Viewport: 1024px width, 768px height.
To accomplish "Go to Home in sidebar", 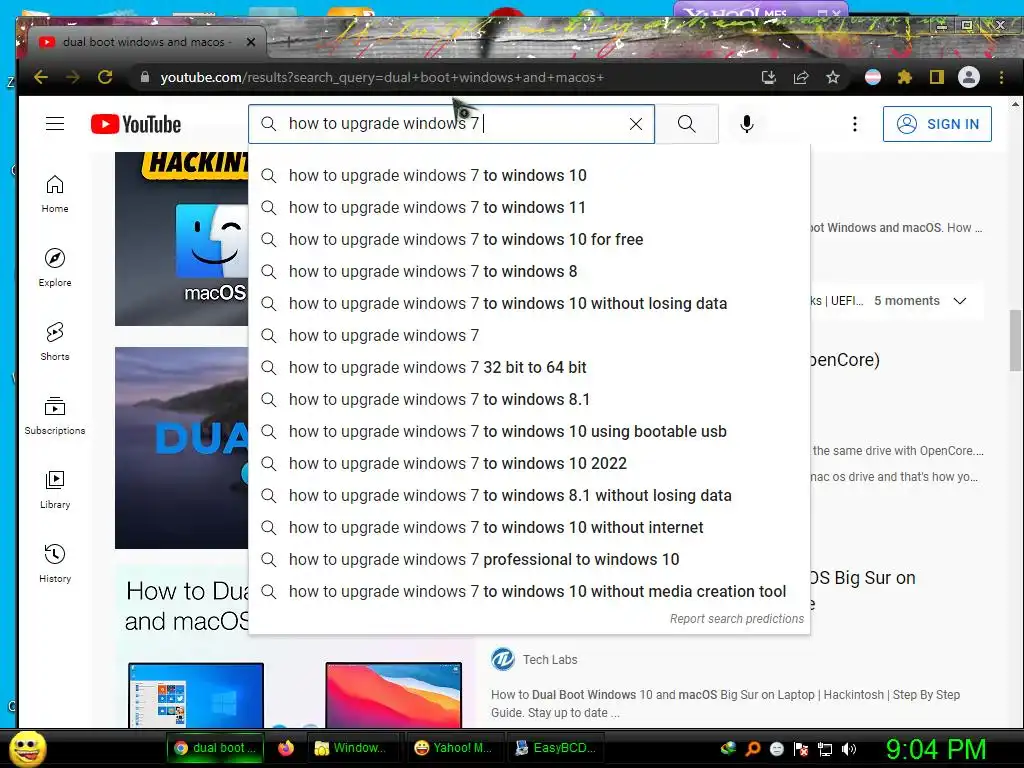I will (55, 194).
